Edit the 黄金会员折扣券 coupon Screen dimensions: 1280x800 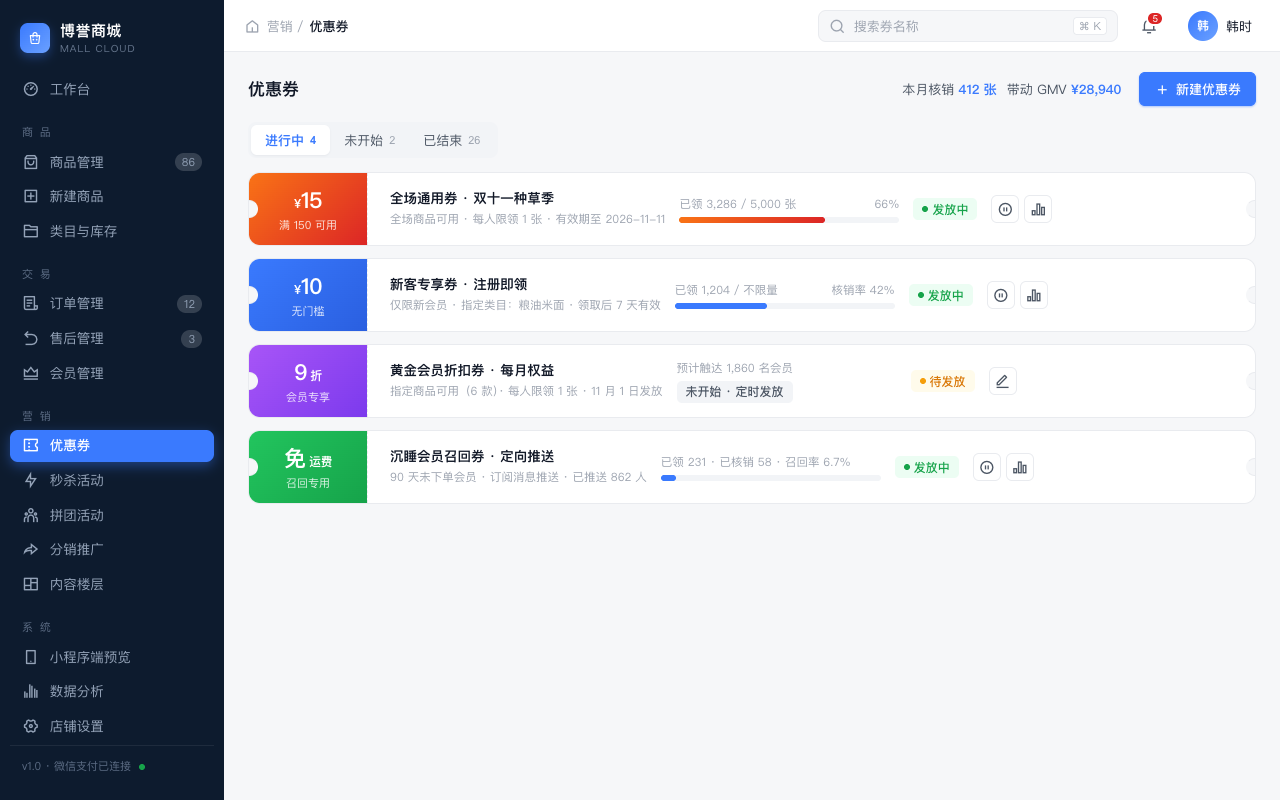tap(1003, 381)
